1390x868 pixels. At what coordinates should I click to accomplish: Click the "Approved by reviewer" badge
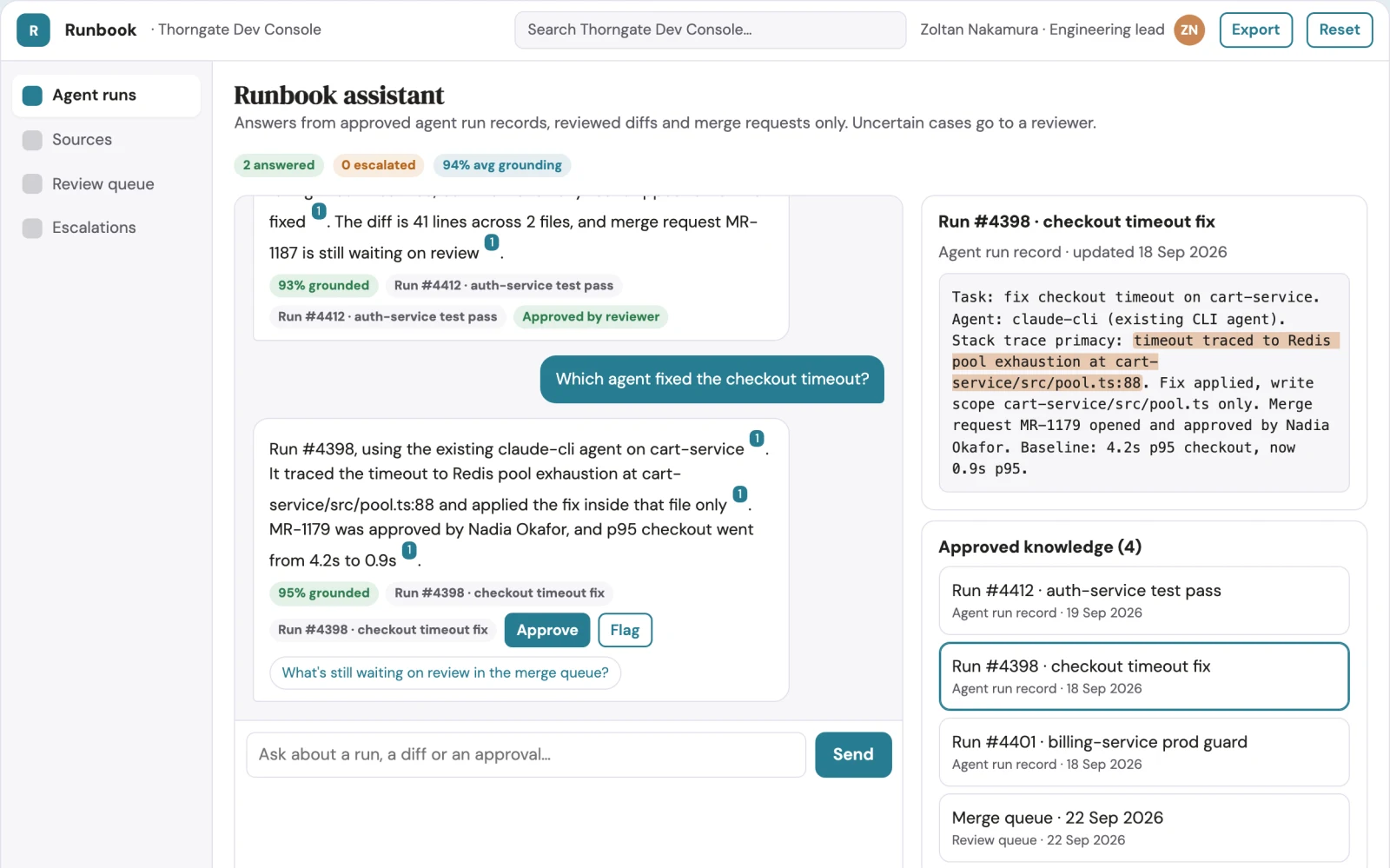[x=591, y=317]
